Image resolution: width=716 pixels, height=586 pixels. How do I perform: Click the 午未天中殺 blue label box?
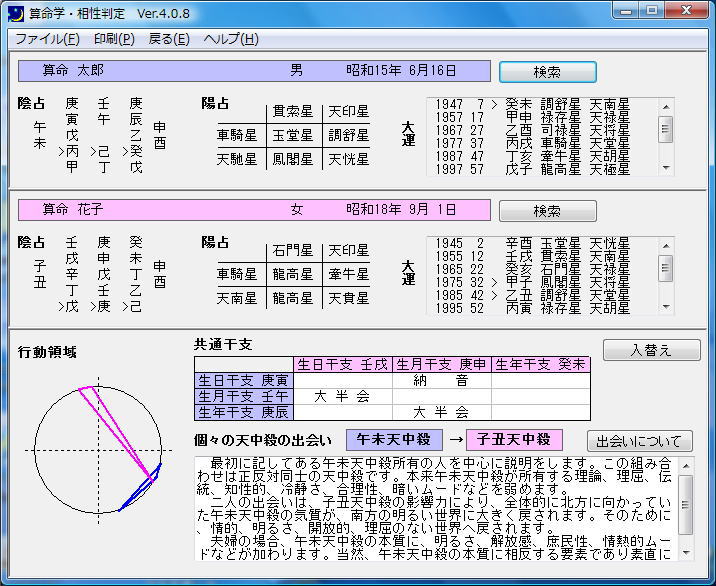tap(394, 440)
